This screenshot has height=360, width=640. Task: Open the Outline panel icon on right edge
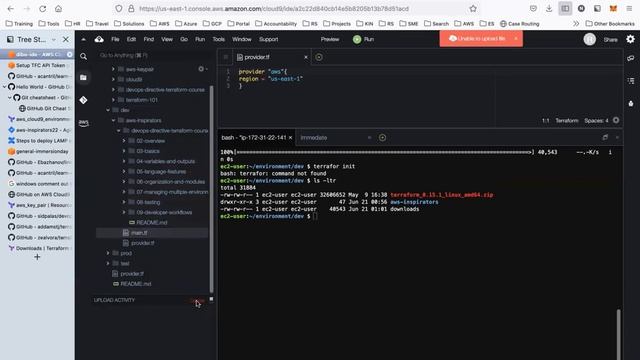[631, 81]
